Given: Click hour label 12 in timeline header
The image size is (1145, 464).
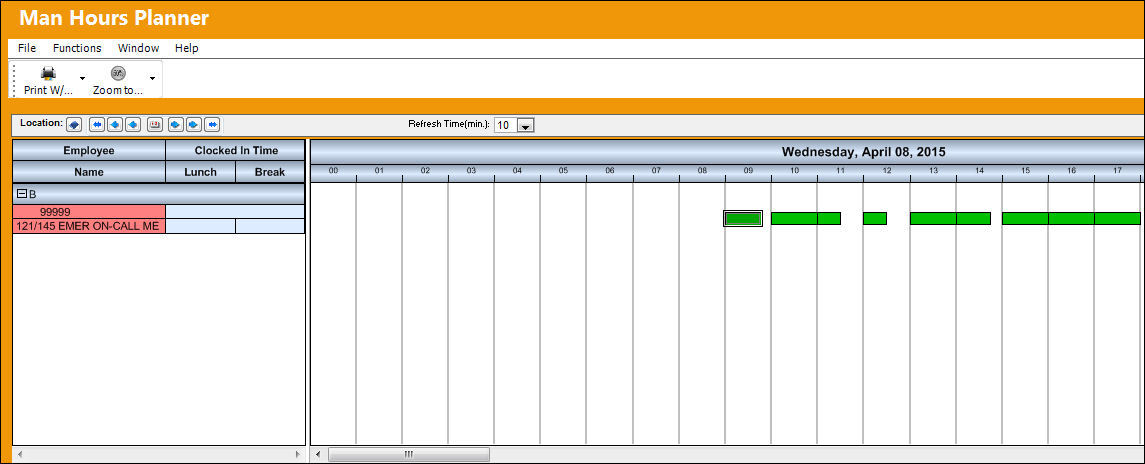Looking at the screenshot, I should [886, 171].
